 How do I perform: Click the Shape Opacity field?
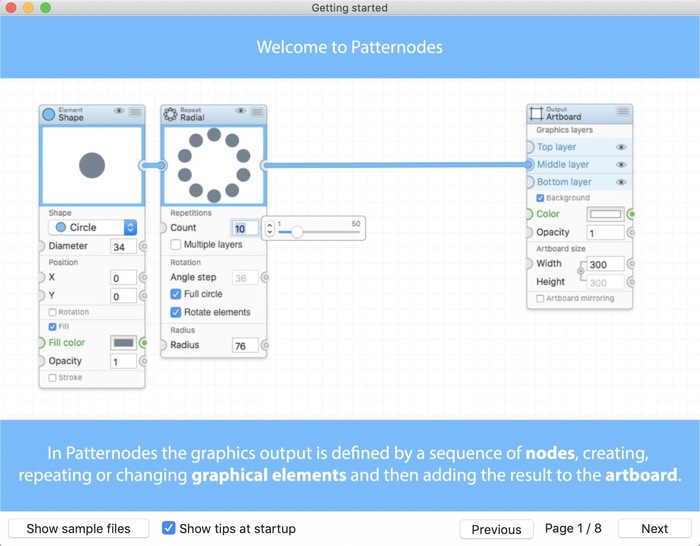pyautogui.click(x=123, y=362)
